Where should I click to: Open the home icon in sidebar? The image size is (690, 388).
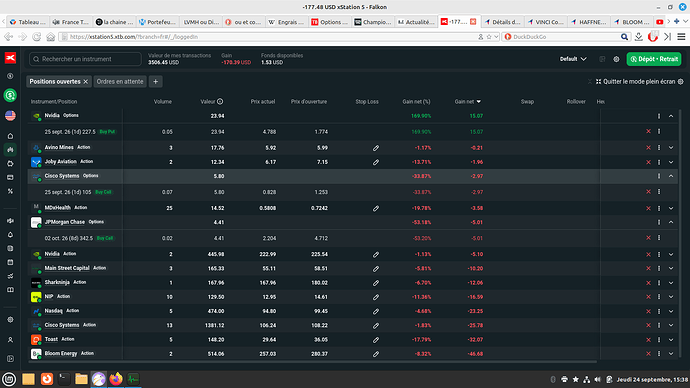(10, 136)
